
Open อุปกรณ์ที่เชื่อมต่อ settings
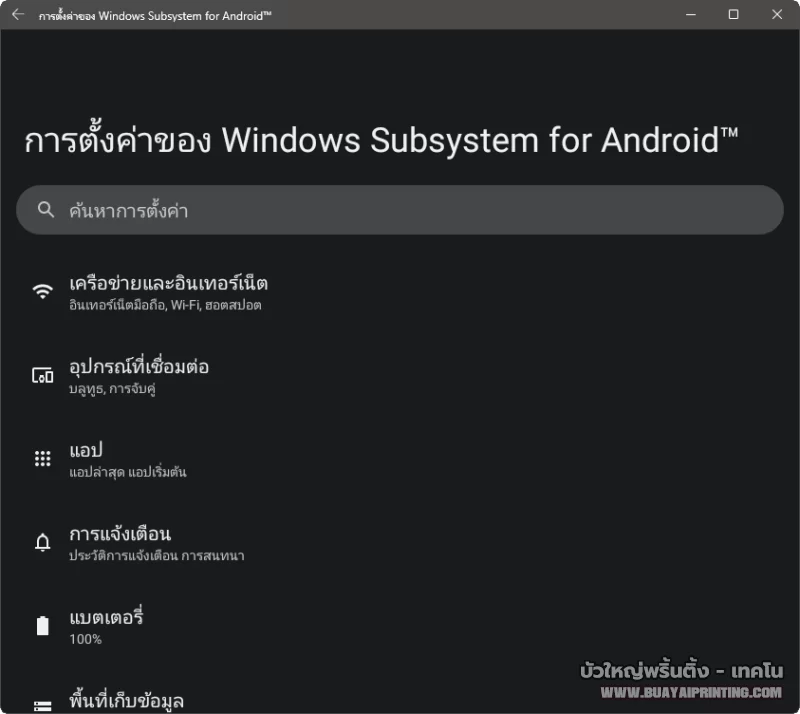tap(139, 367)
